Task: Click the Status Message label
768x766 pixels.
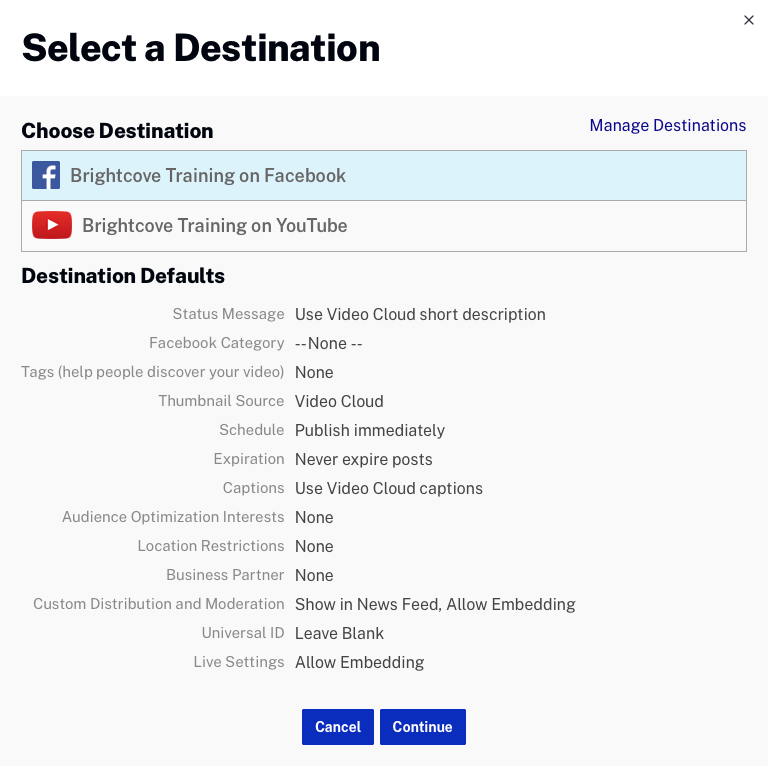Action: 228,314
